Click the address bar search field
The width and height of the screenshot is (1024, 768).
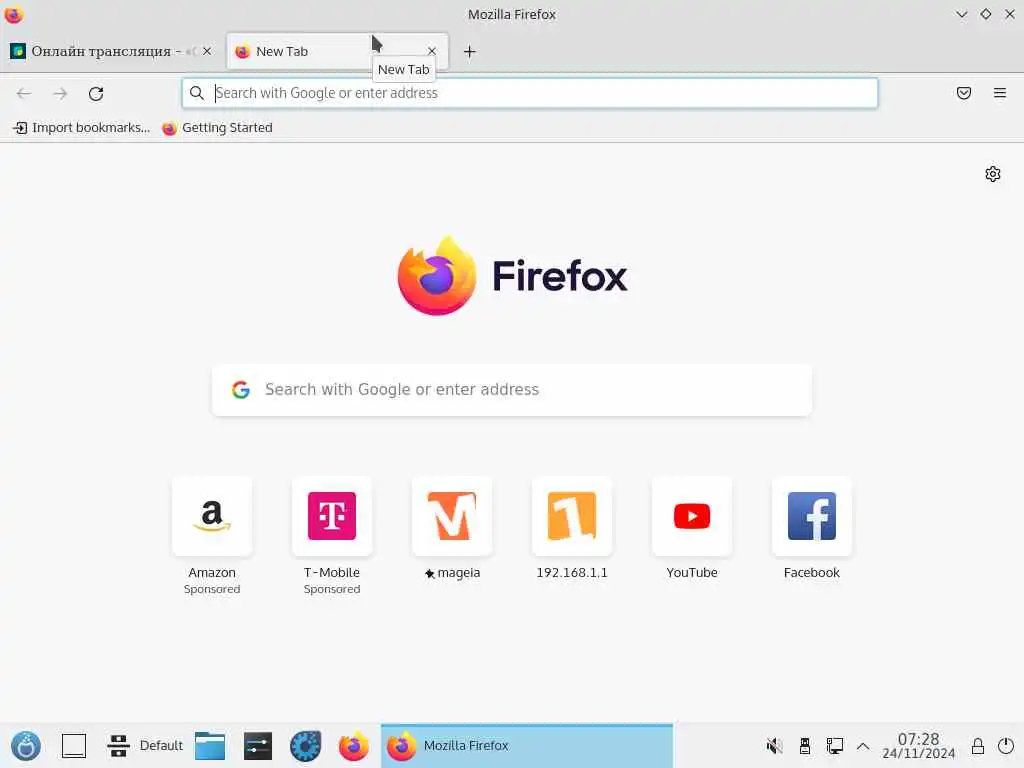click(530, 93)
